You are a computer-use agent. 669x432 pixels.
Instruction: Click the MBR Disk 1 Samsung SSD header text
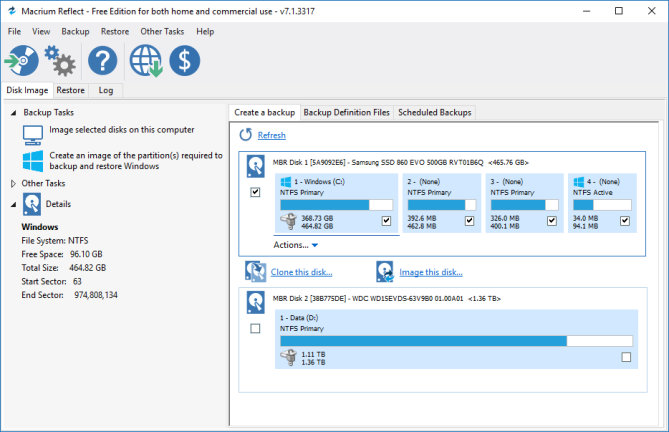[401, 162]
